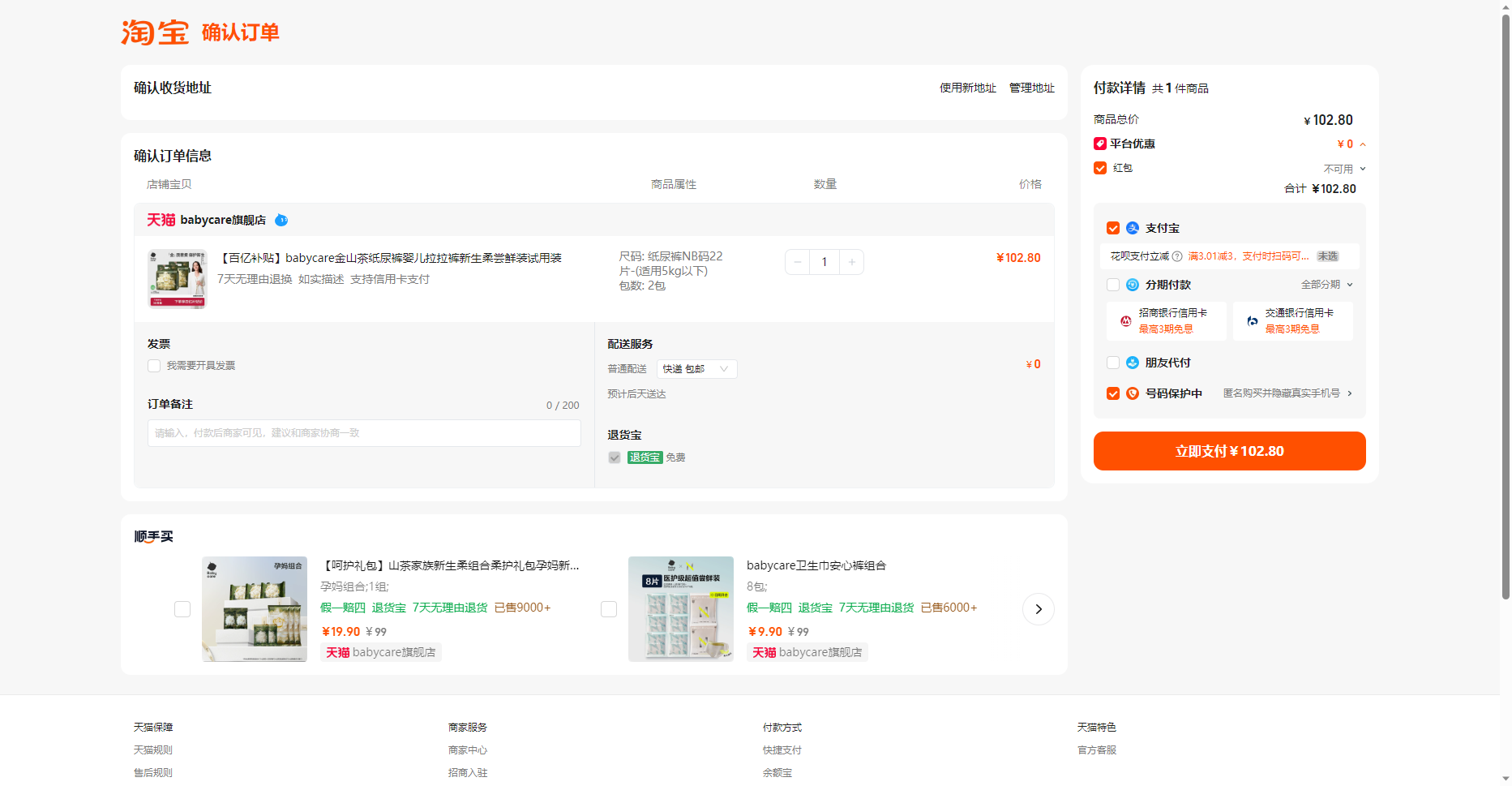Viewport: 1512px width, 786px height.
Task: Click the green 退货宝 tag
Action: [645, 457]
